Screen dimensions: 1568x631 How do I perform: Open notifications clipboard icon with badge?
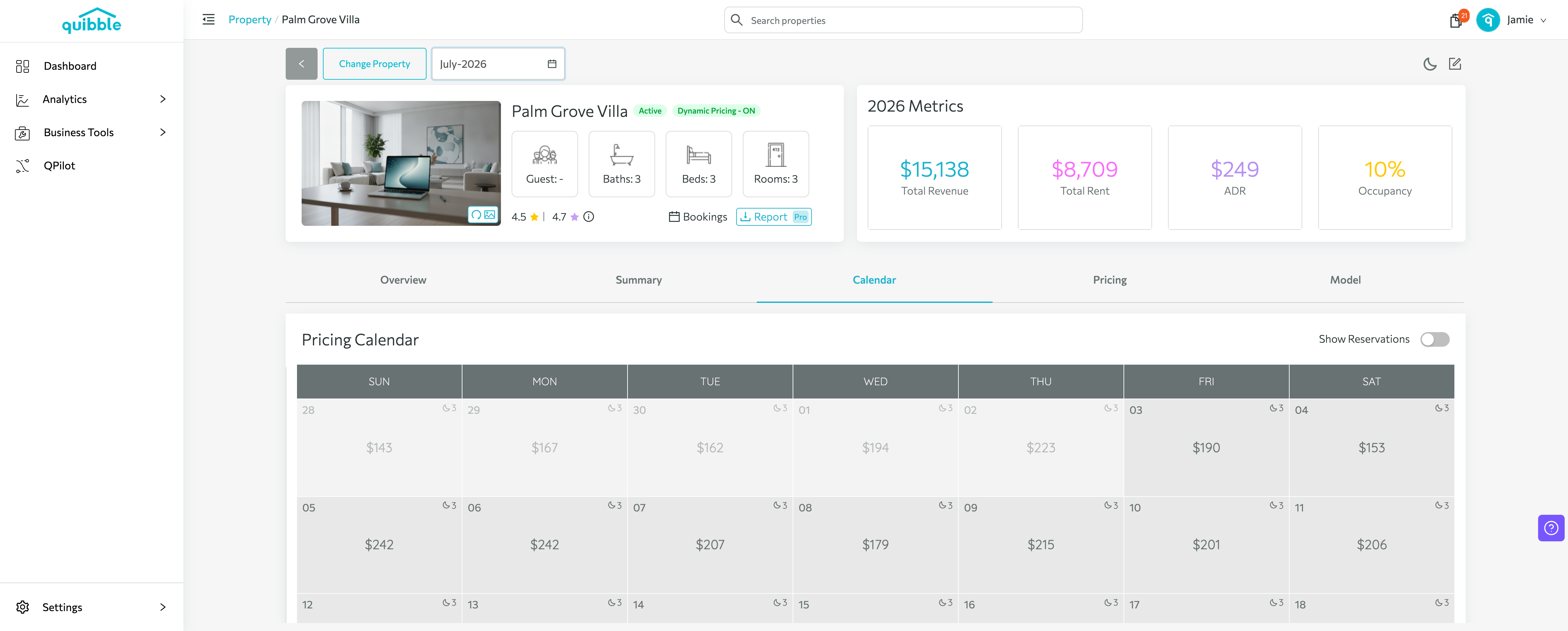tap(1456, 20)
